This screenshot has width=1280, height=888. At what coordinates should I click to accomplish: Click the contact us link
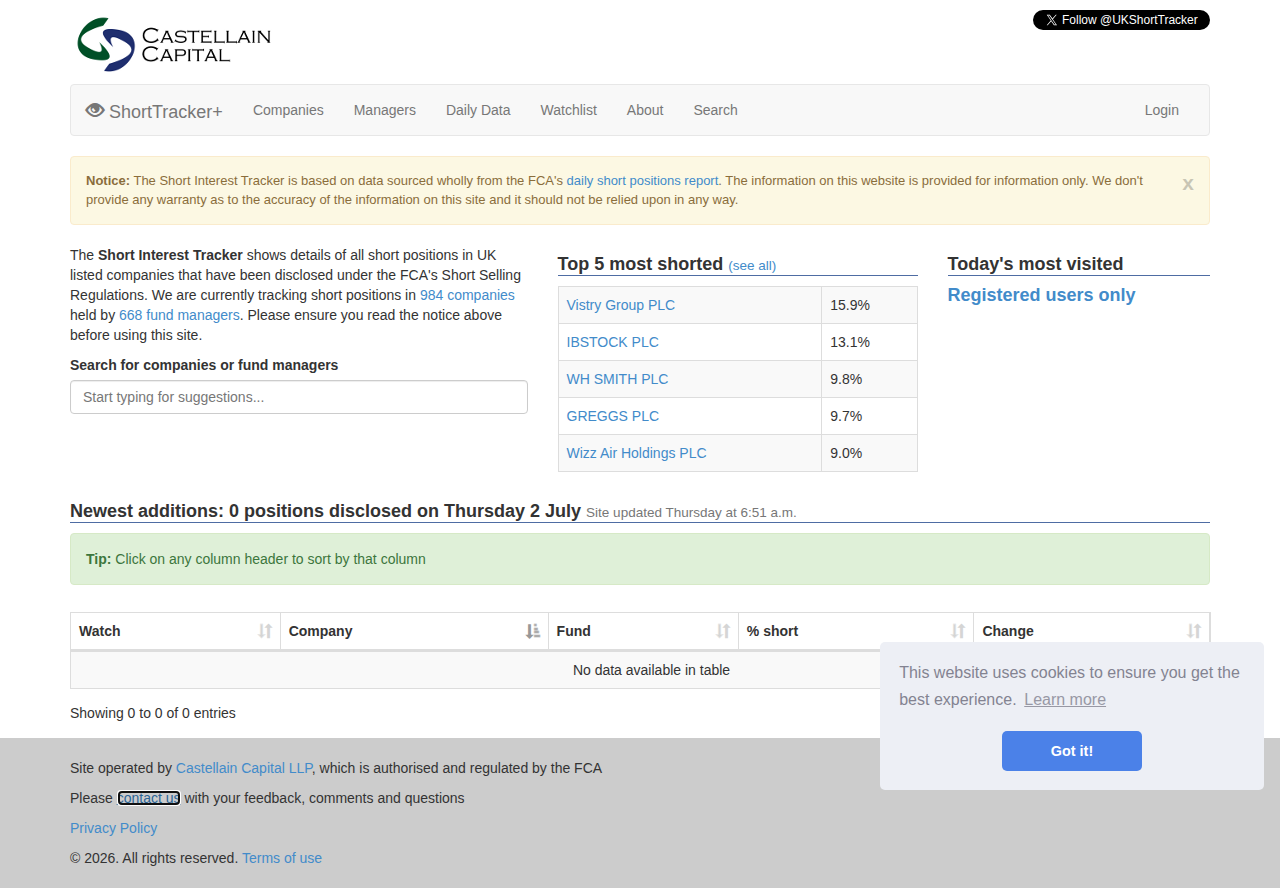pos(149,798)
